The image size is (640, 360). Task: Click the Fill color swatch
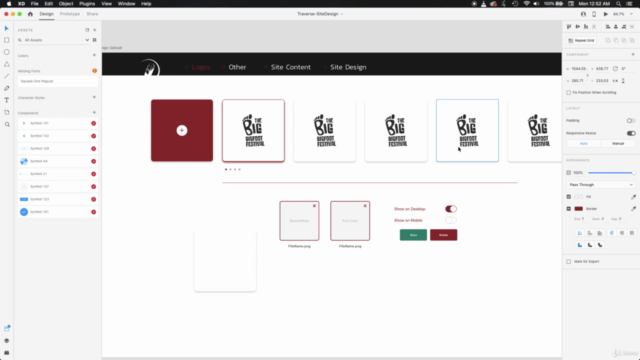(x=578, y=197)
